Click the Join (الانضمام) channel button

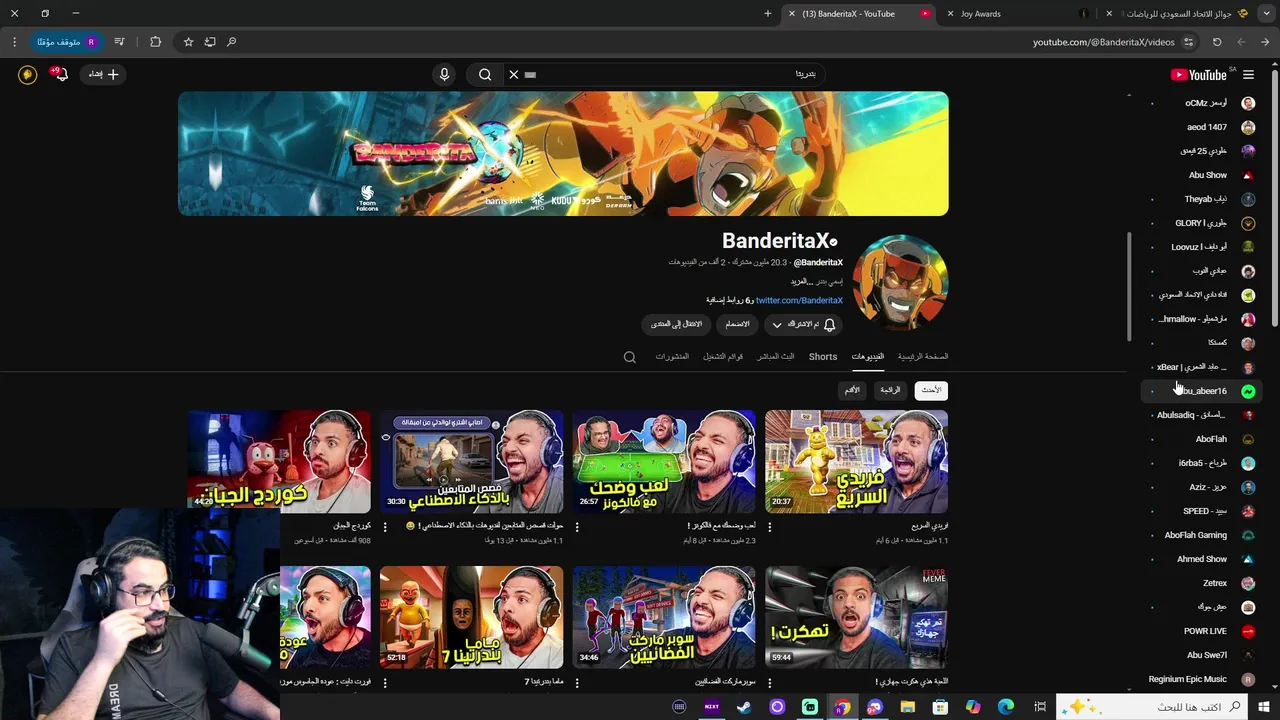click(737, 324)
